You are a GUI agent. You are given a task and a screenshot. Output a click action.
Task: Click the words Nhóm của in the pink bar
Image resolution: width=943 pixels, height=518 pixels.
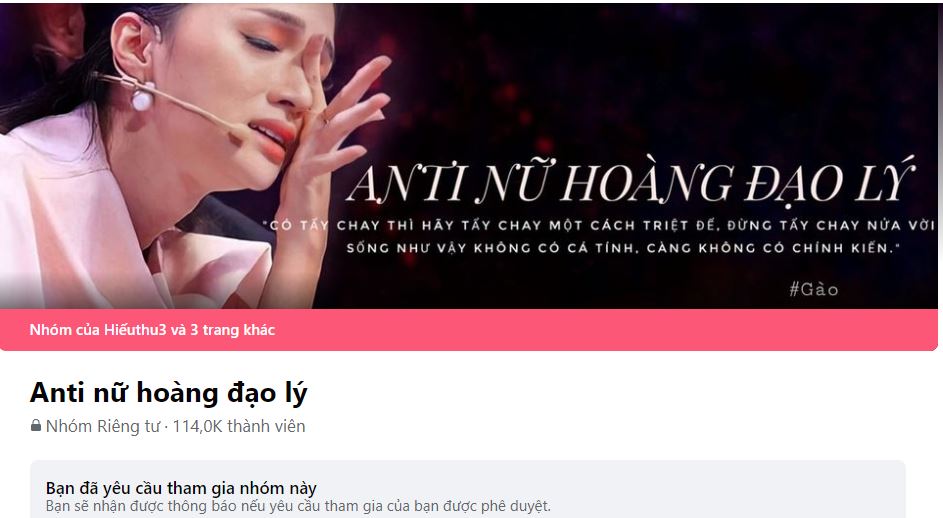(64, 330)
